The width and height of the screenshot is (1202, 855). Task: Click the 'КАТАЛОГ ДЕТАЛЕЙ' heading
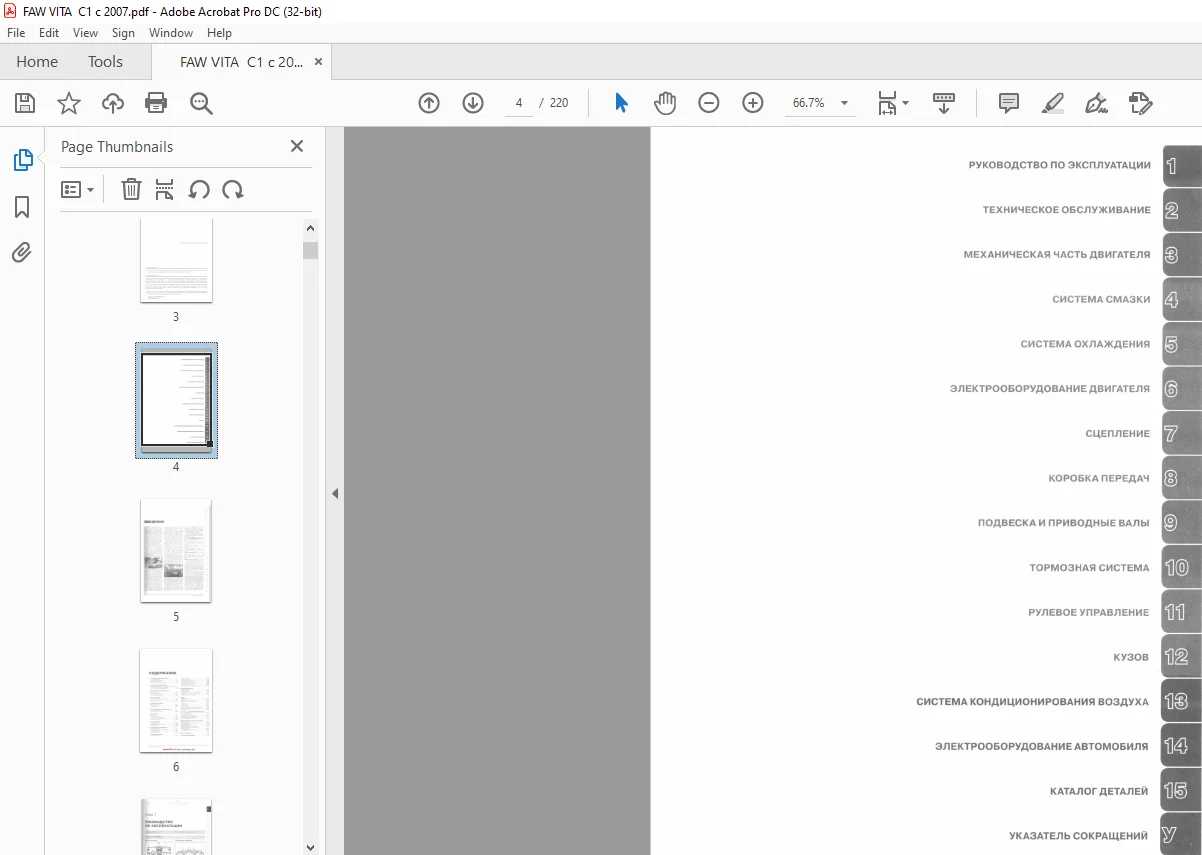[1099, 791]
